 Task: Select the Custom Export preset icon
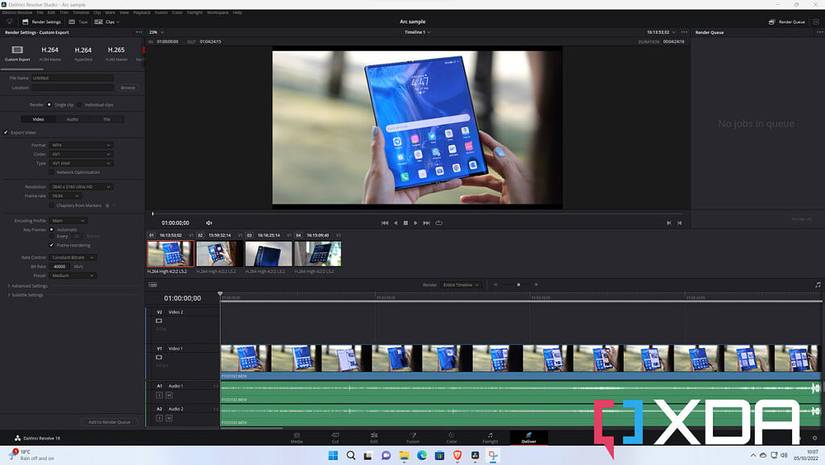(x=18, y=50)
